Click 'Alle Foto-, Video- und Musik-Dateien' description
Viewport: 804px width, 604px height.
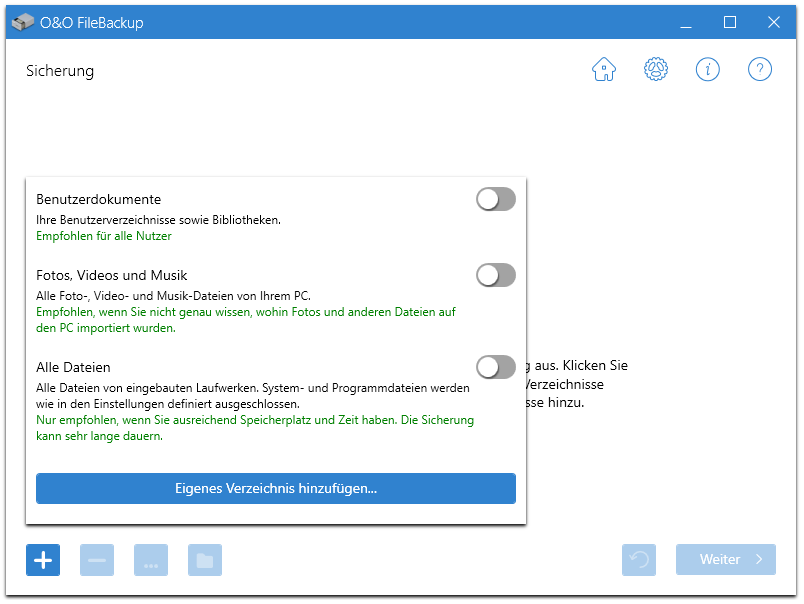(x=173, y=296)
